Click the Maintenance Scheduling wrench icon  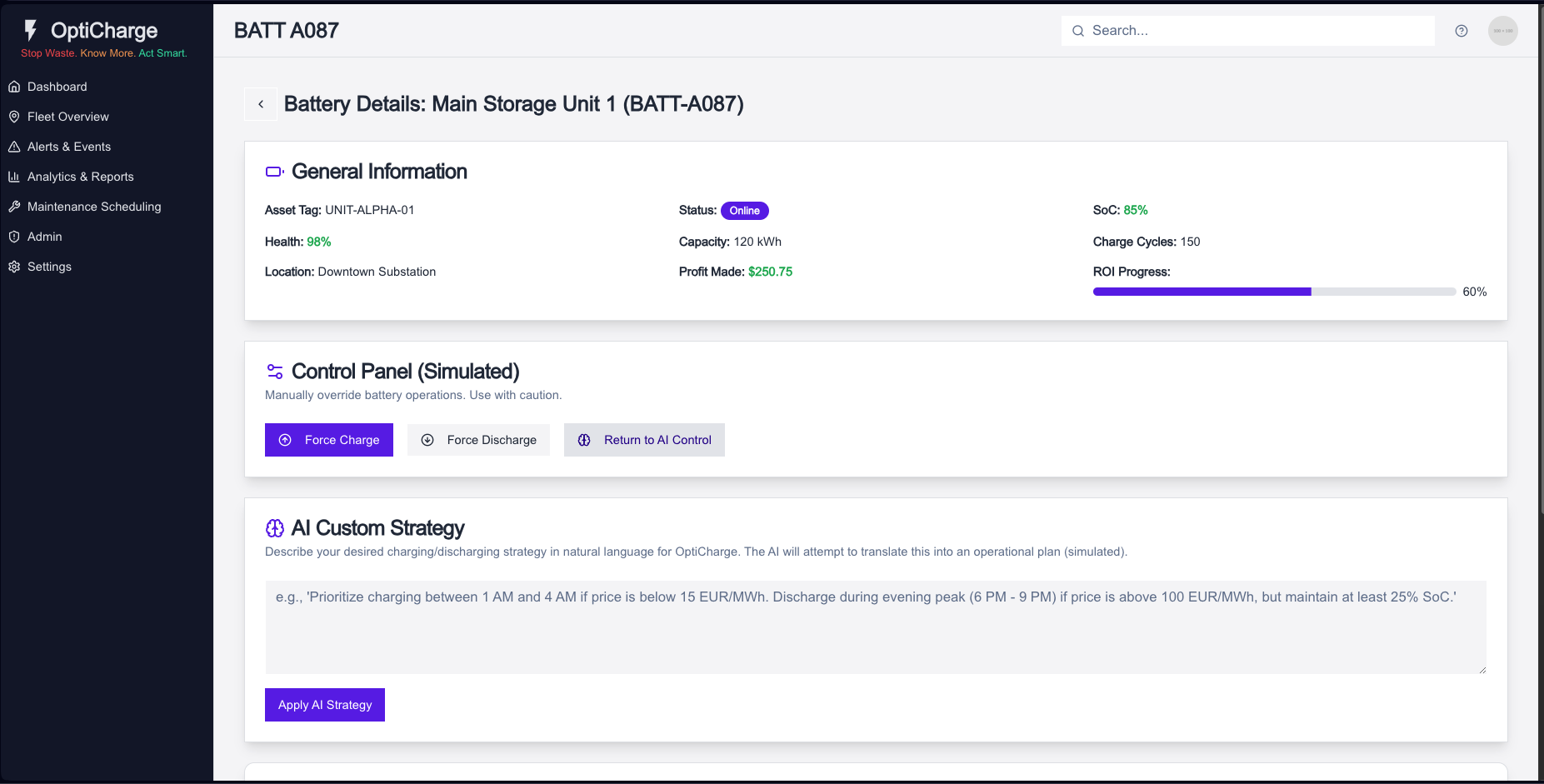tap(14, 206)
